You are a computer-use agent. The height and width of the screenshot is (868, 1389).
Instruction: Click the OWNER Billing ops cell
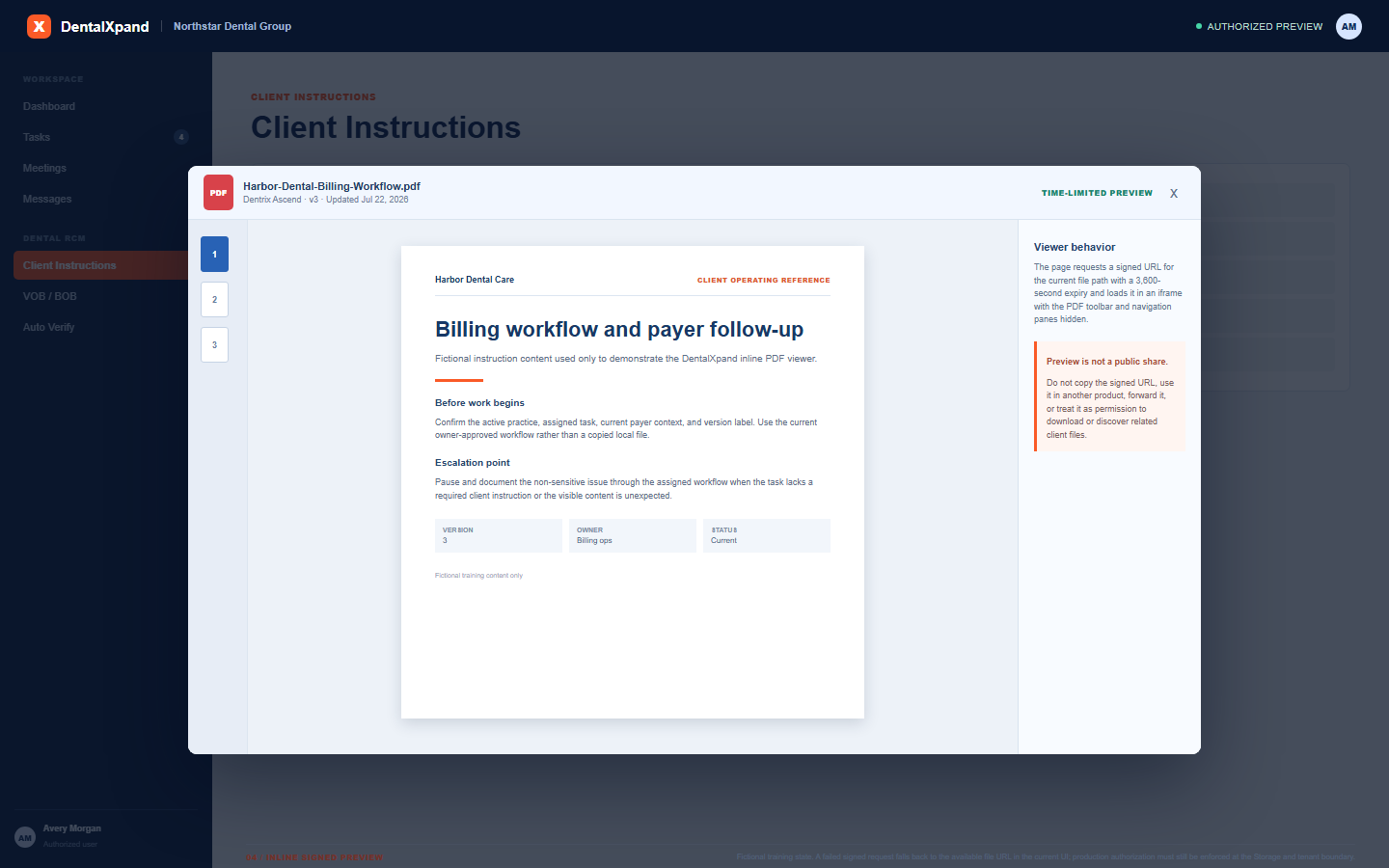point(633,535)
